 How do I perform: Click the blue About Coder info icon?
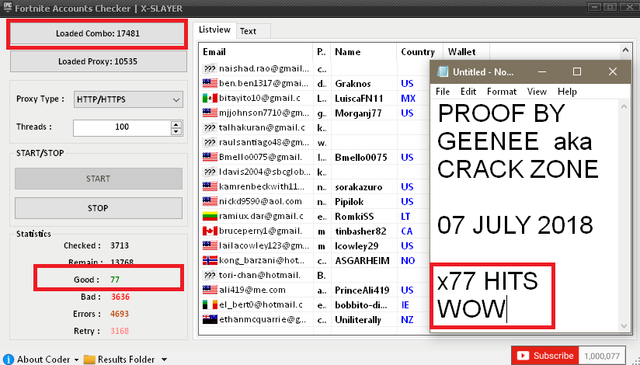tap(8, 359)
